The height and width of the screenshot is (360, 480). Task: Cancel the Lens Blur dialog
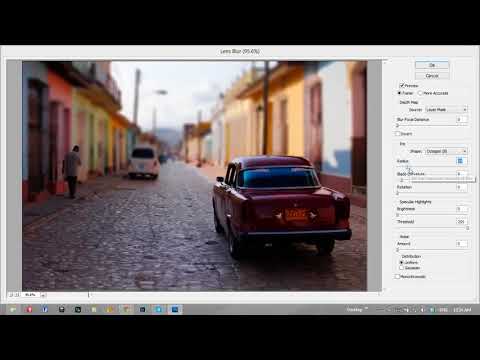[432, 76]
